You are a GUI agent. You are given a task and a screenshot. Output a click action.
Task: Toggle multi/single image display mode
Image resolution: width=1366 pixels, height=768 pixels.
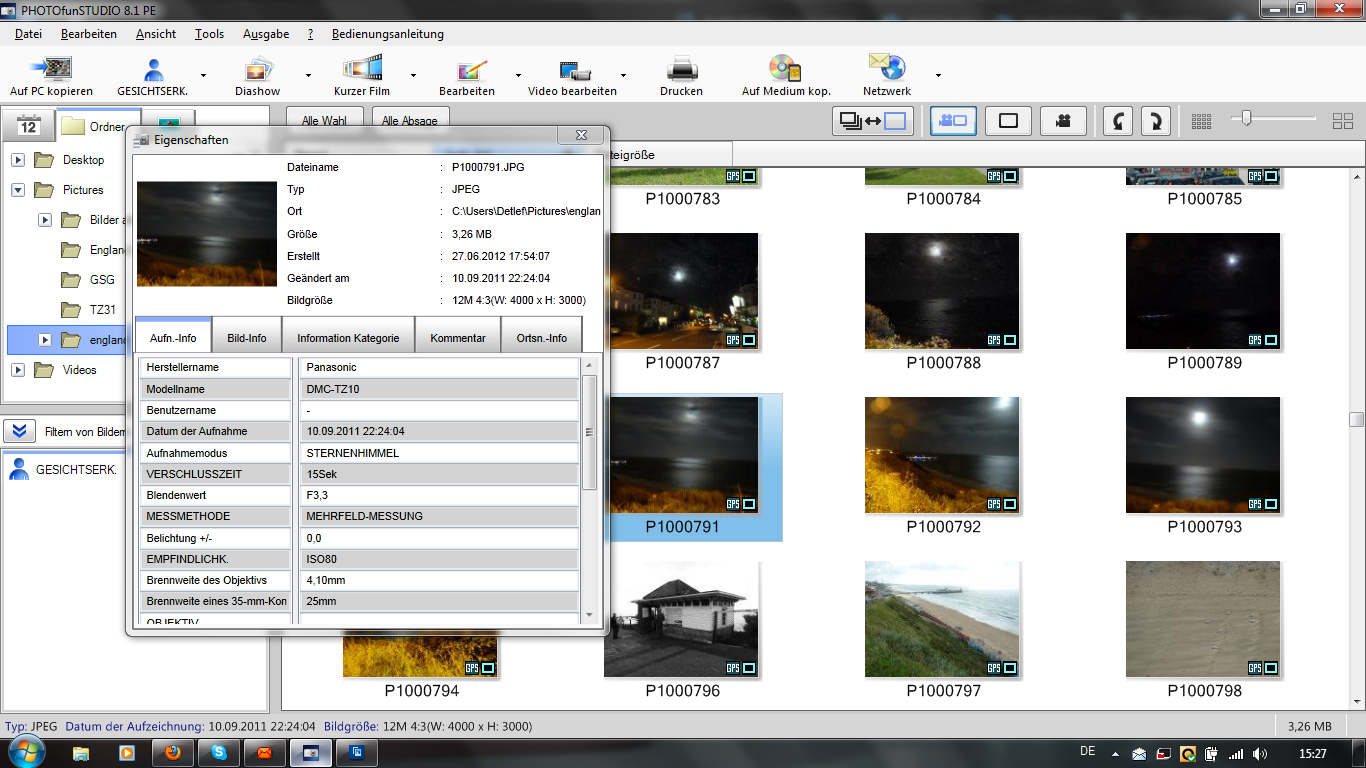[x=872, y=121]
